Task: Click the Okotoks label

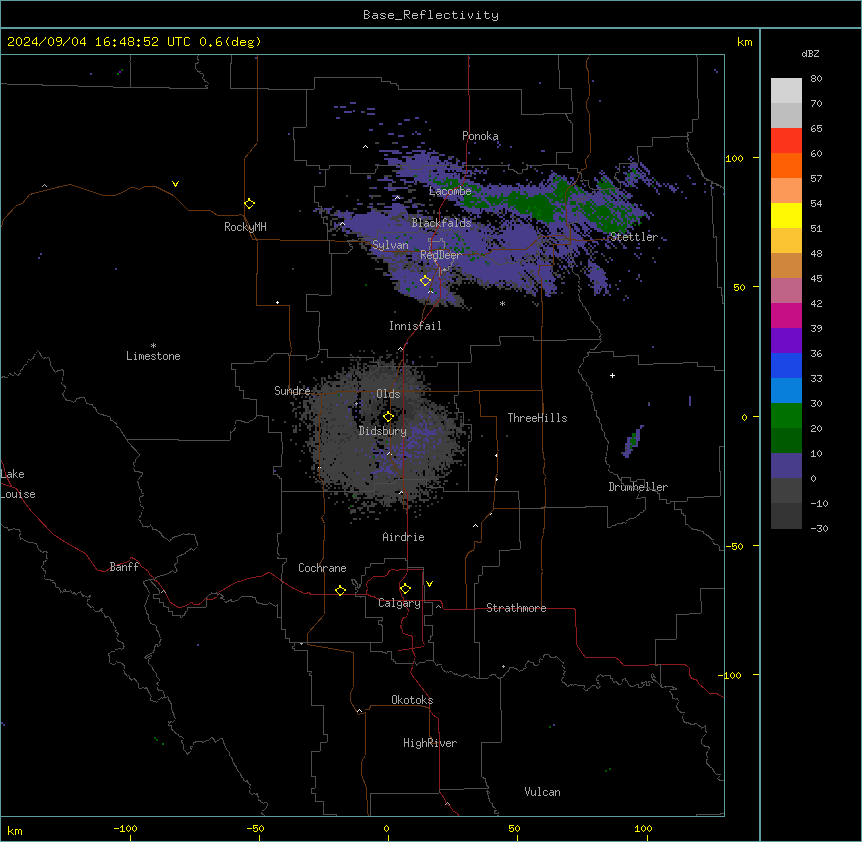Action: (x=412, y=700)
